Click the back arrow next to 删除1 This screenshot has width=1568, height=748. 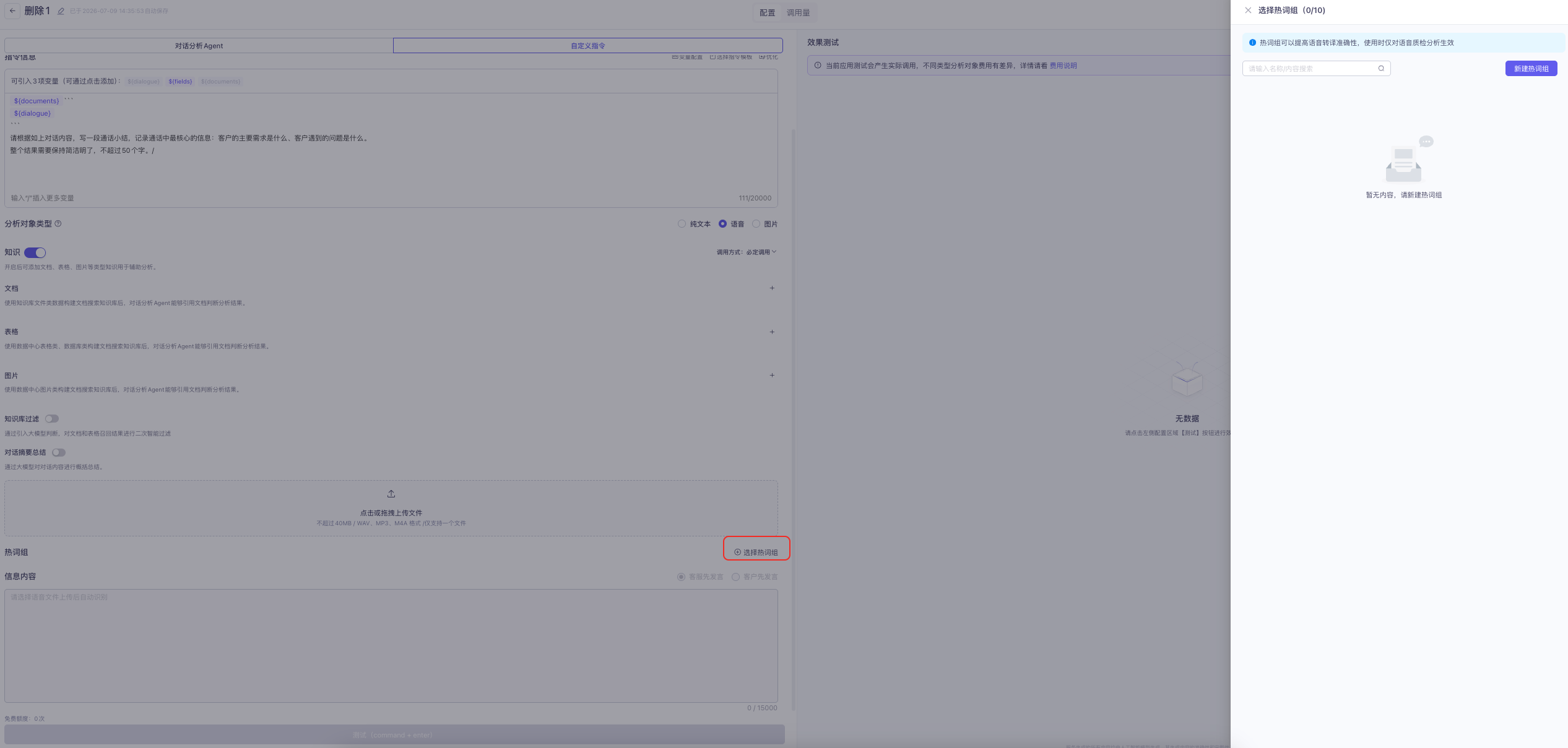(12, 11)
